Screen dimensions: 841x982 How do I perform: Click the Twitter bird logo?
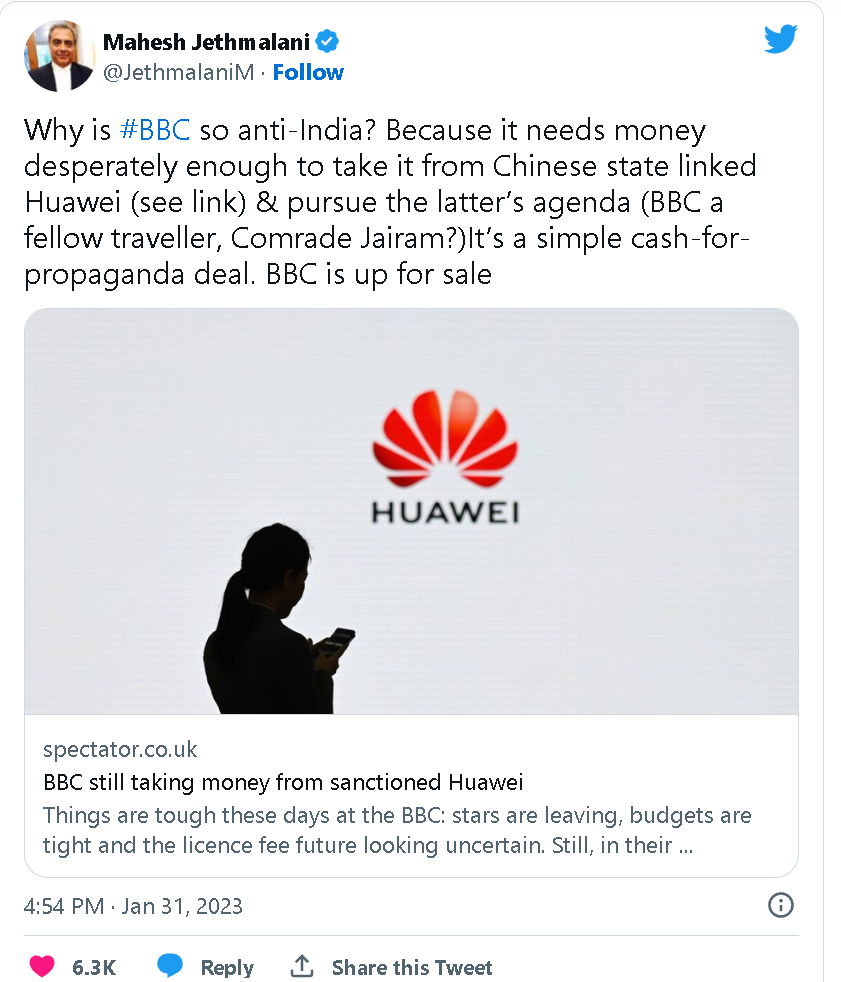(x=780, y=40)
